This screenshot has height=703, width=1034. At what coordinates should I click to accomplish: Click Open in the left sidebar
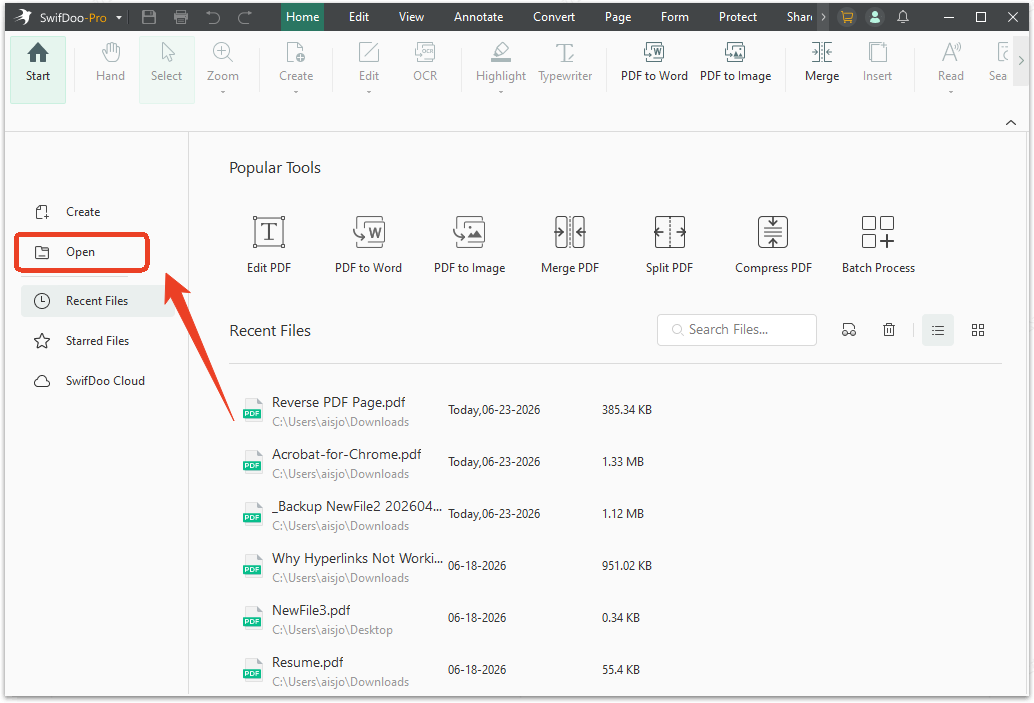click(x=82, y=252)
